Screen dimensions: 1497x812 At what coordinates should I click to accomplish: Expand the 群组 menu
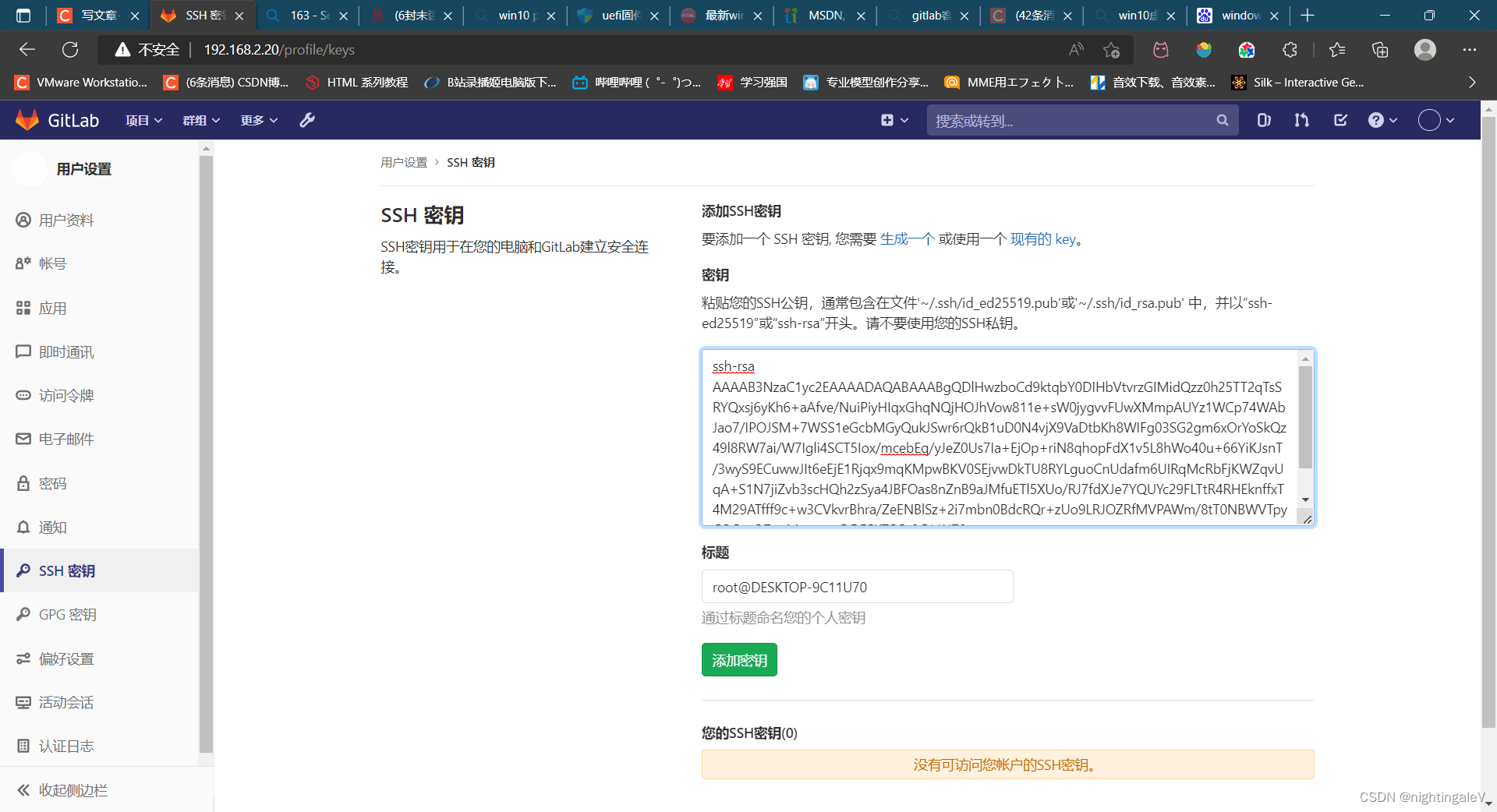[x=201, y=120]
